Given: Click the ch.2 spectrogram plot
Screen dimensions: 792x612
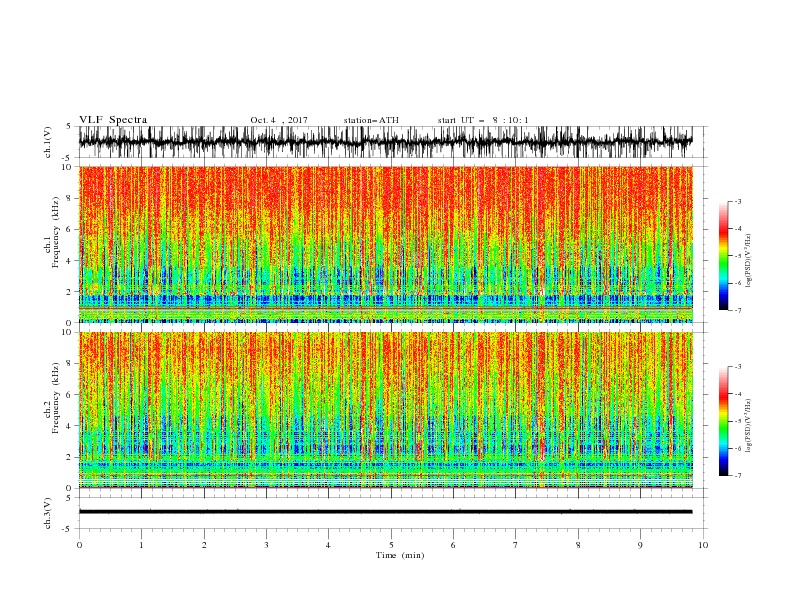Looking at the screenshot, I should [x=385, y=410].
